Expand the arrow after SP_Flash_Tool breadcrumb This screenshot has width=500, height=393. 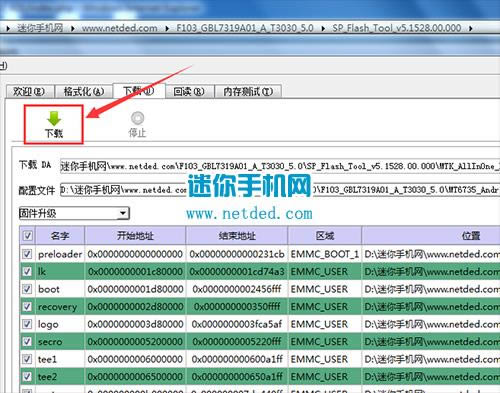point(470,29)
